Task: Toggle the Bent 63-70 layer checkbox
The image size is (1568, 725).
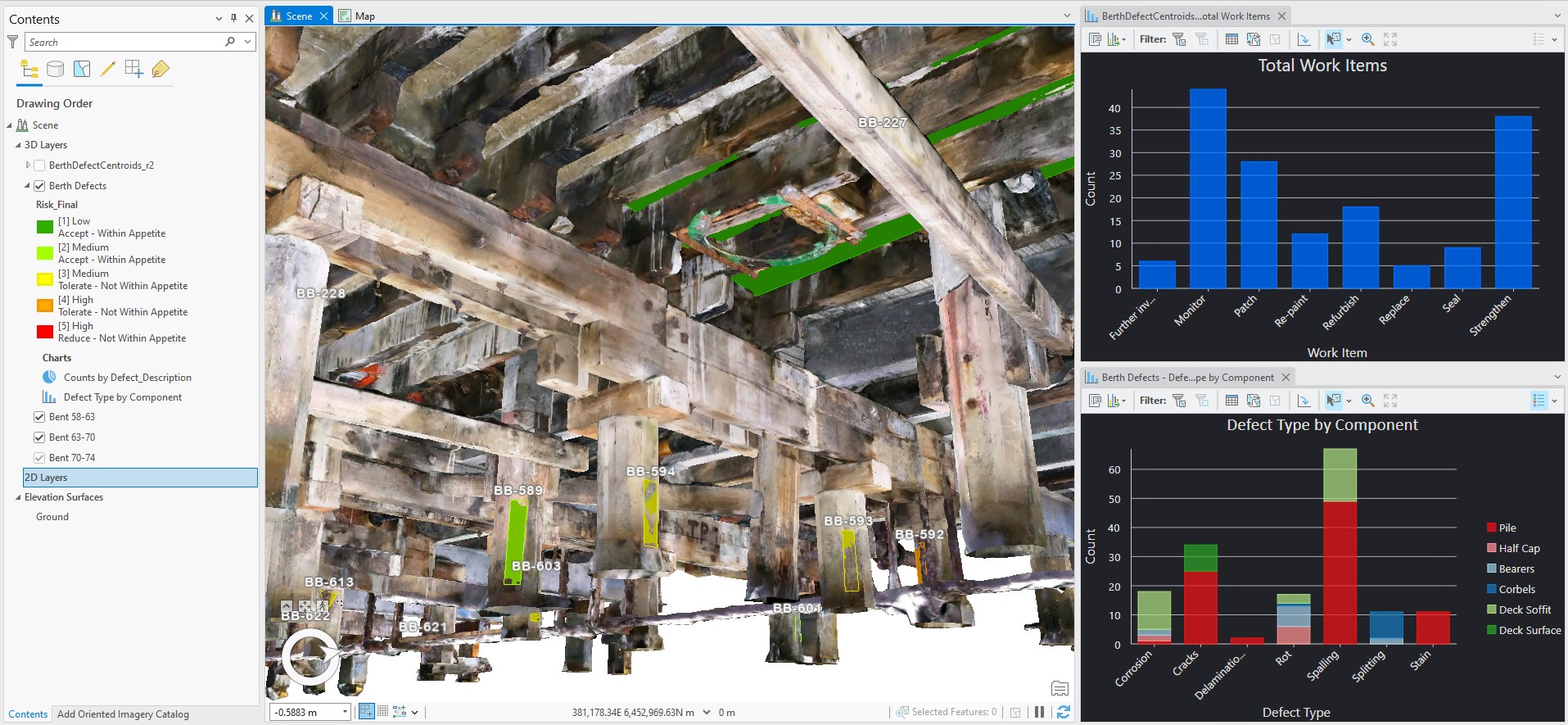Action: pos(39,437)
